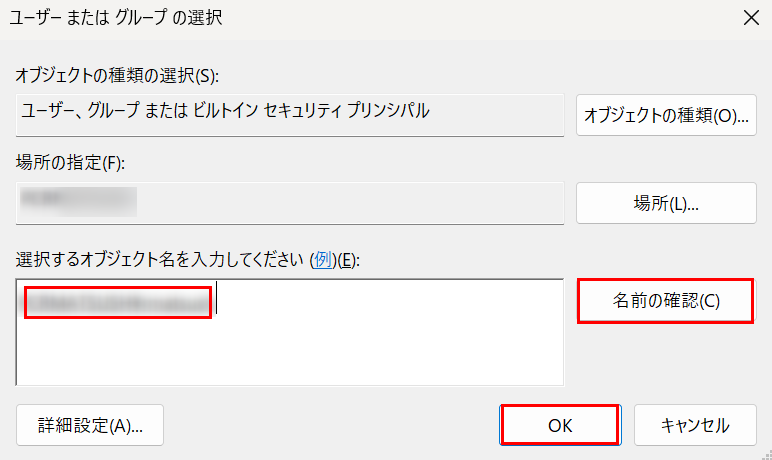Place the cursor right after the entered object name
772x460 pixels.
pyautogui.click(x=215, y=297)
